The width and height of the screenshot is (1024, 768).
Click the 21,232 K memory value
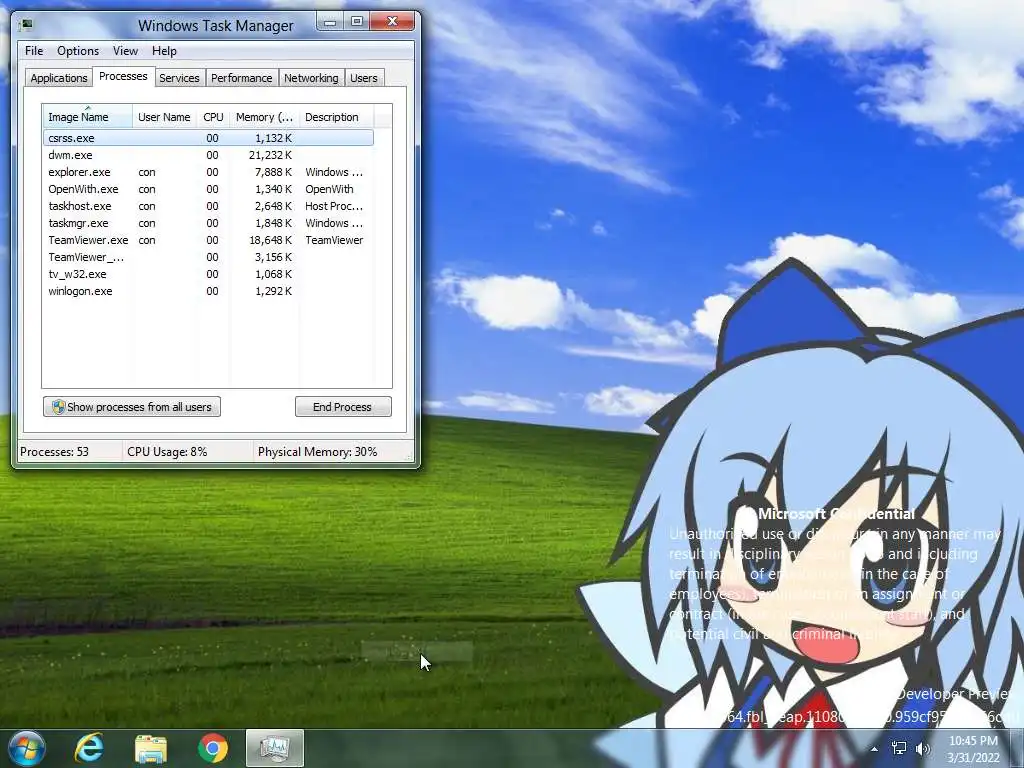click(x=270, y=155)
